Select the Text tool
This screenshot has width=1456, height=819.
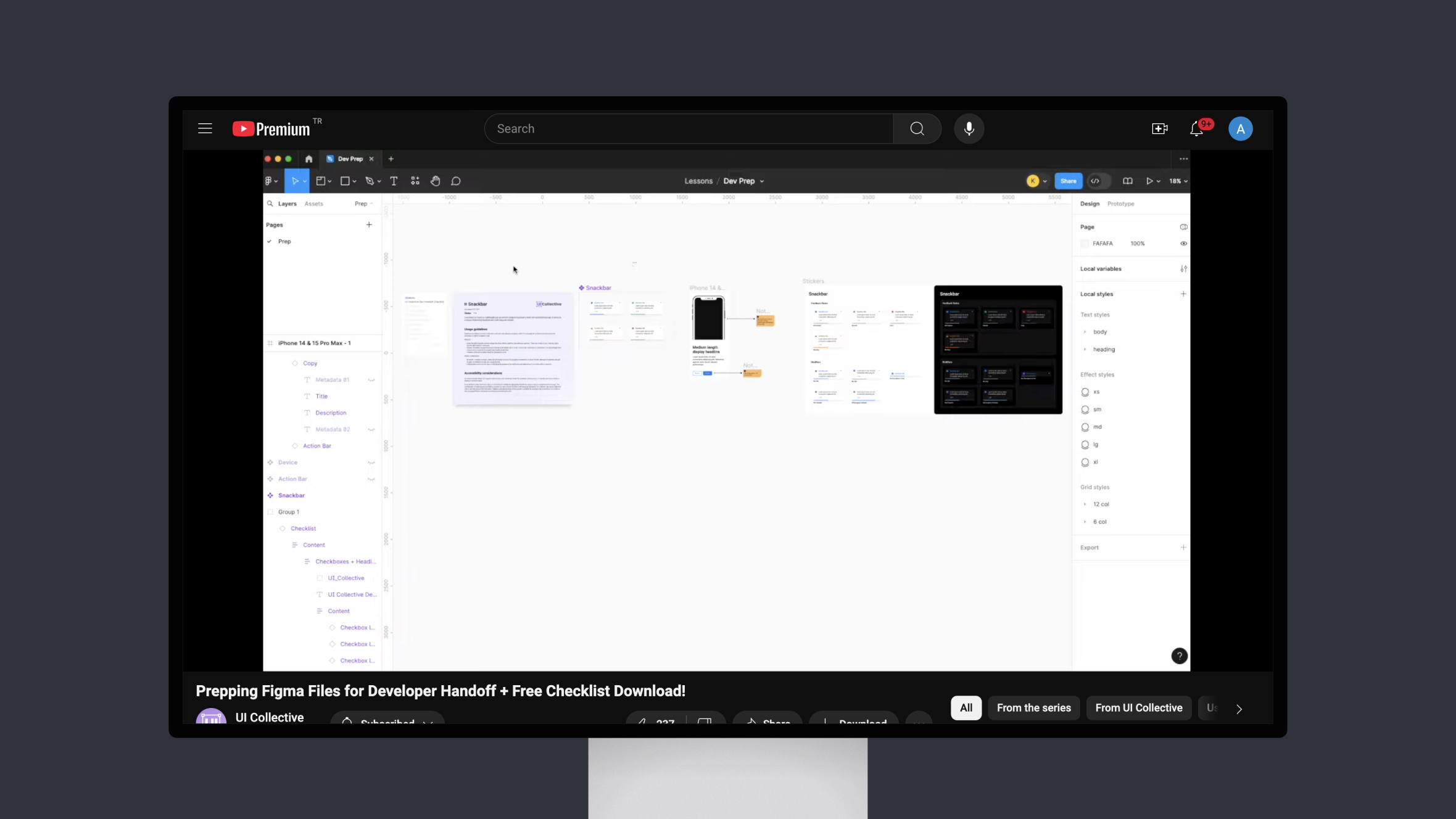(x=394, y=181)
